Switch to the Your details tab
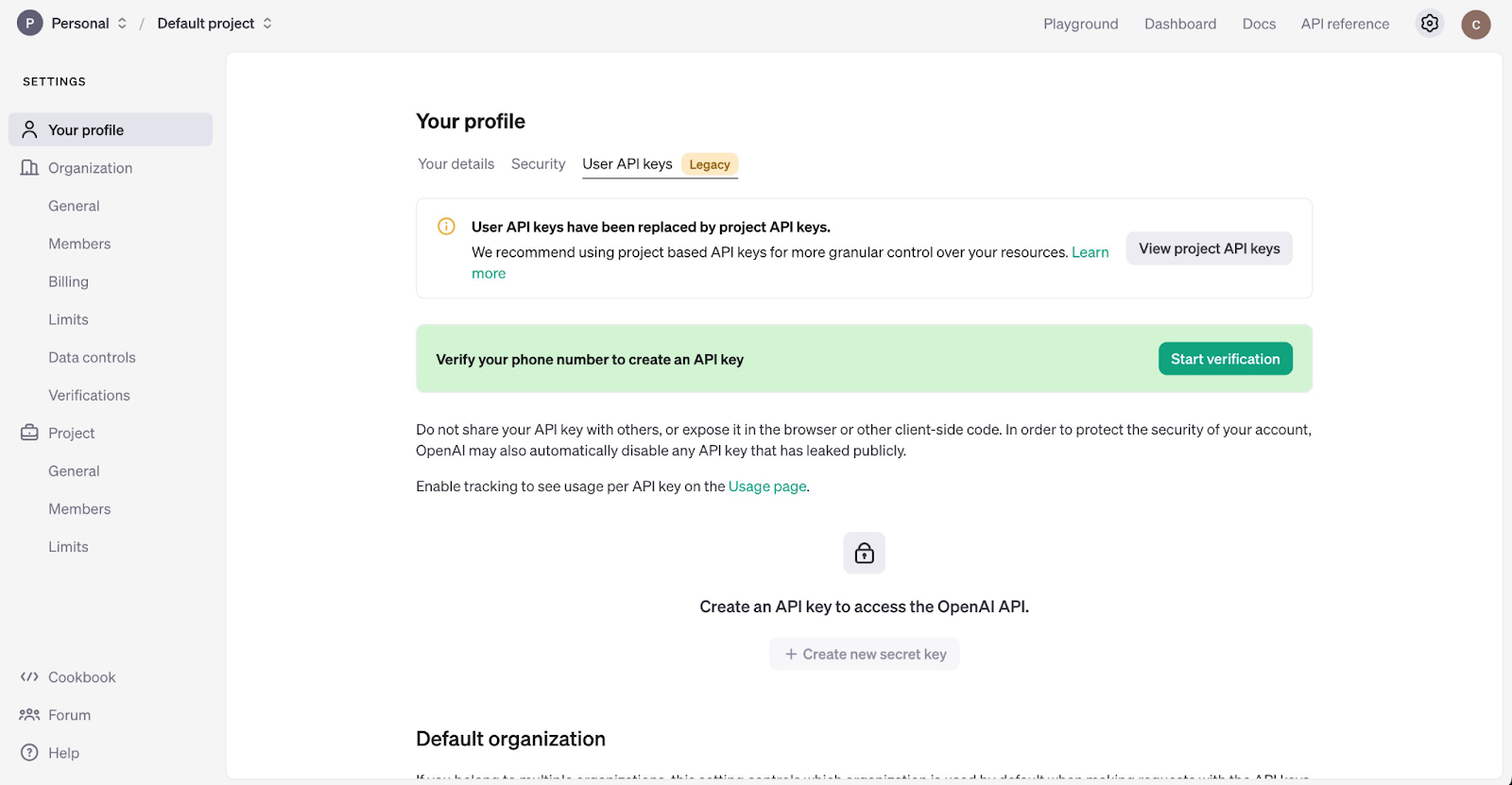This screenshot has width=1512, height=785. click(456, 164)
